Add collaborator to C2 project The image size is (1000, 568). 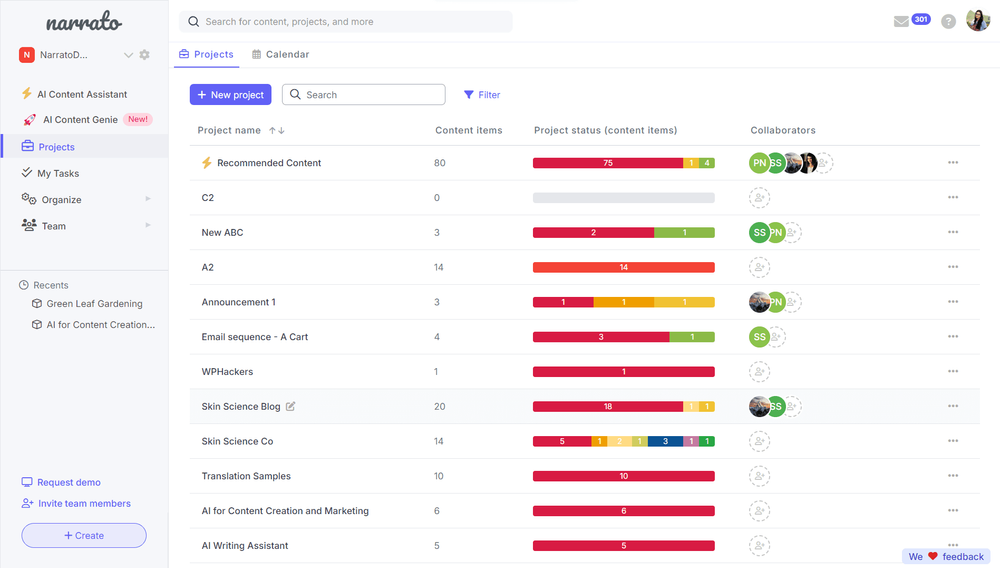(x=759, y=198)
